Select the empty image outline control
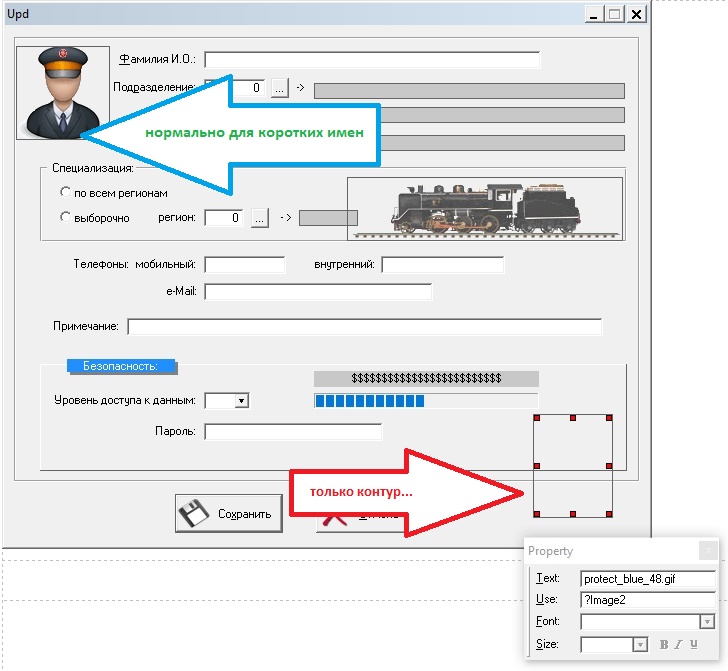The image size is (728, 671). 573,466
